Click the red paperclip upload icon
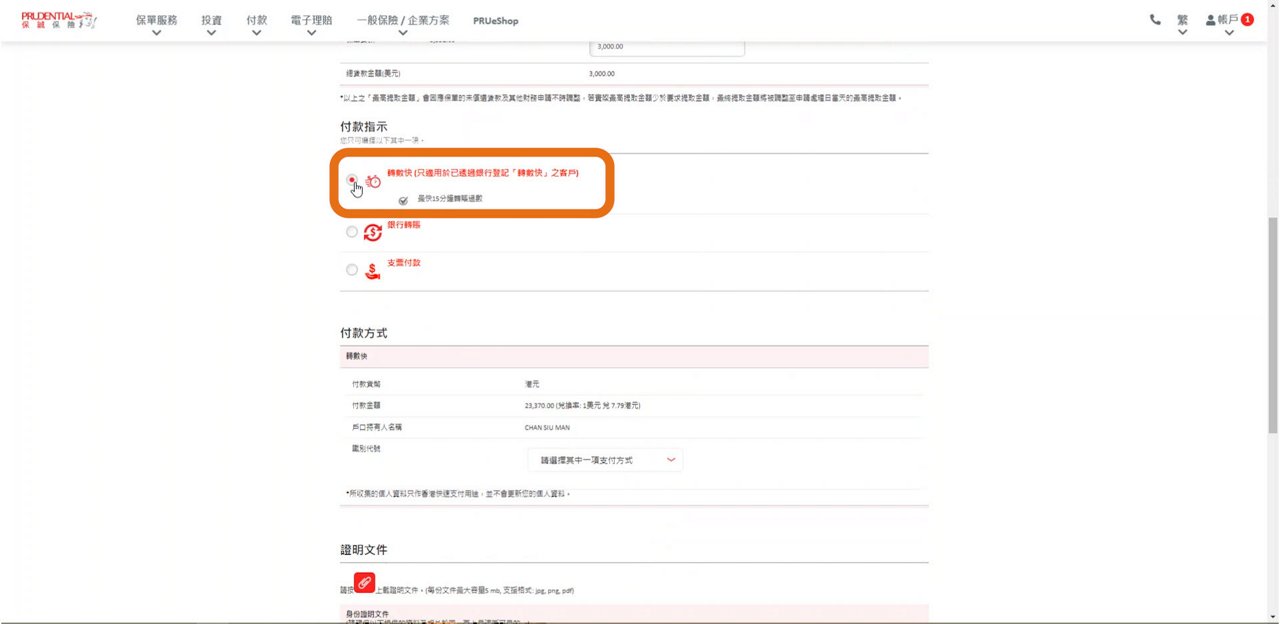The height and width of the screenshot is (624, 1280). click(364, 582)
